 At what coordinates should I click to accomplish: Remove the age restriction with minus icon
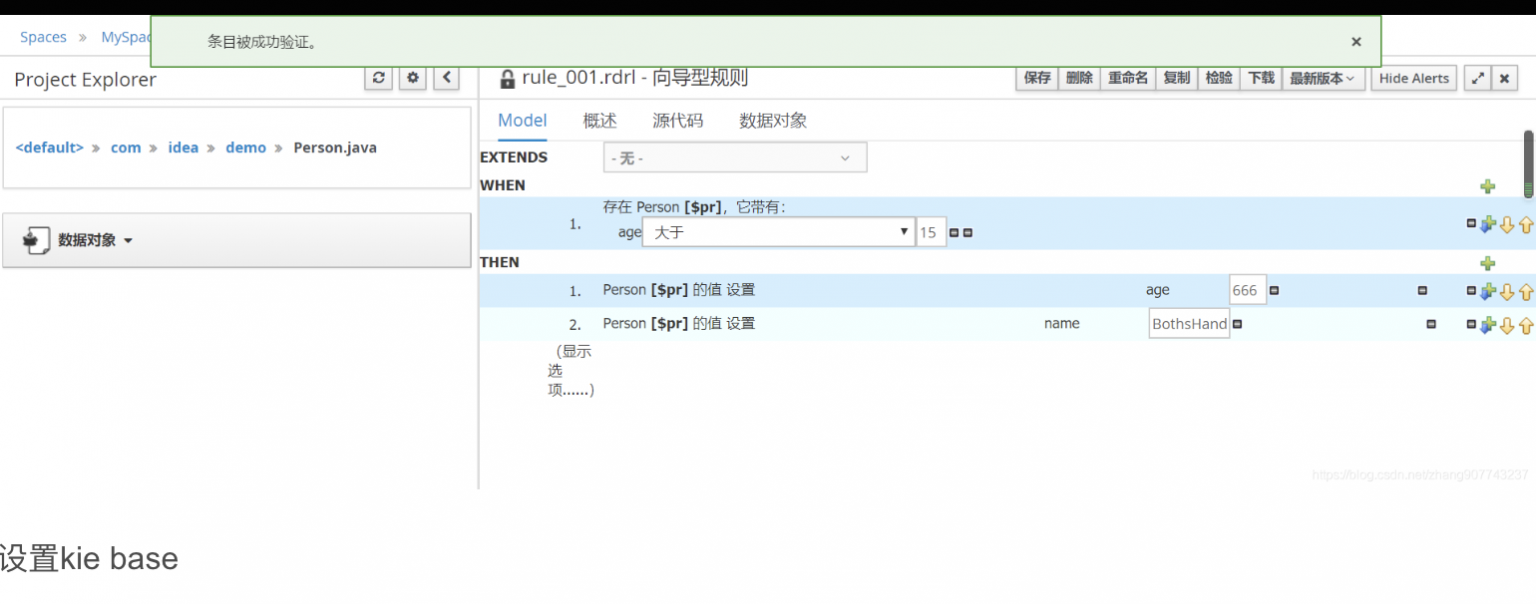click(x=954, y=232)
